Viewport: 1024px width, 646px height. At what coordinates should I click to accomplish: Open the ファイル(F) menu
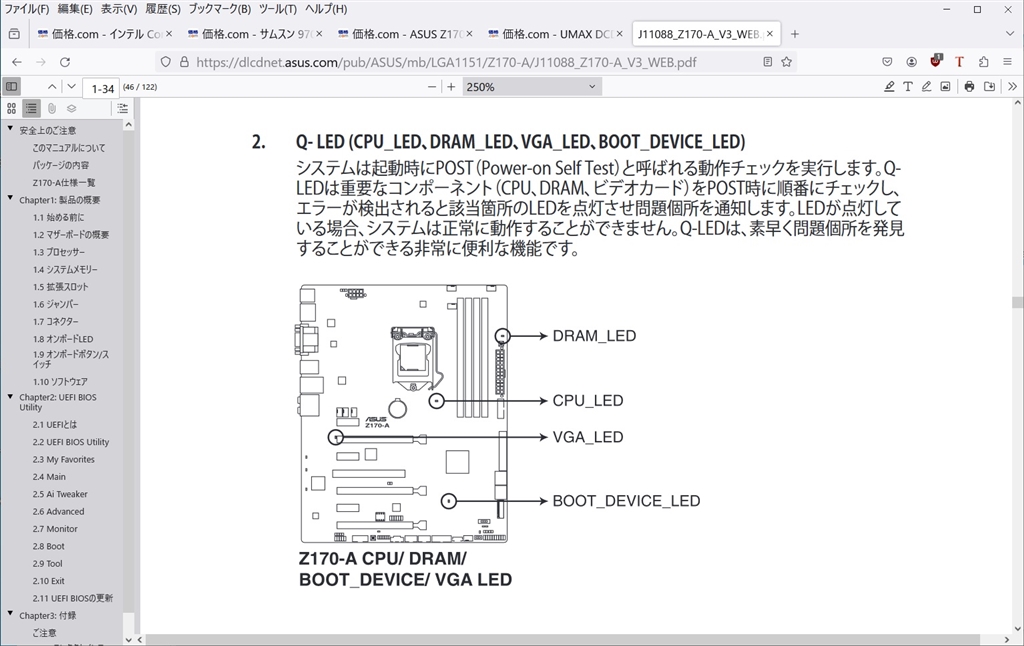pos(27,9)
